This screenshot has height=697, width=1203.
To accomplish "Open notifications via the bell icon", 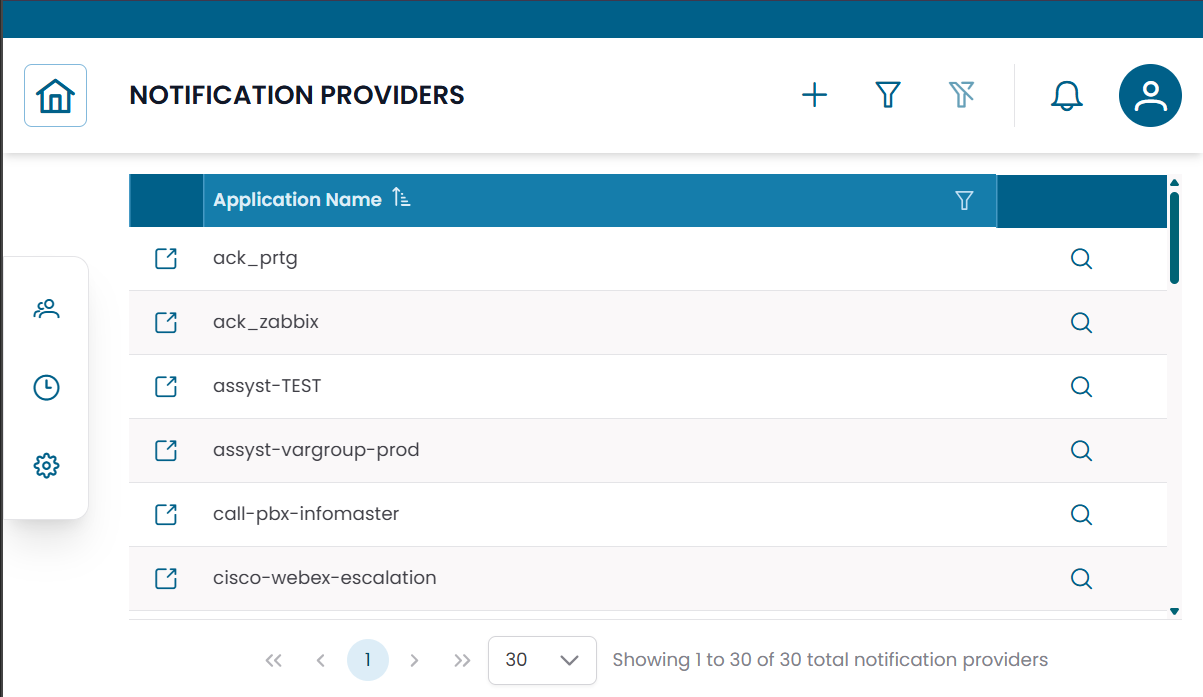I will tap(1066, 95).
